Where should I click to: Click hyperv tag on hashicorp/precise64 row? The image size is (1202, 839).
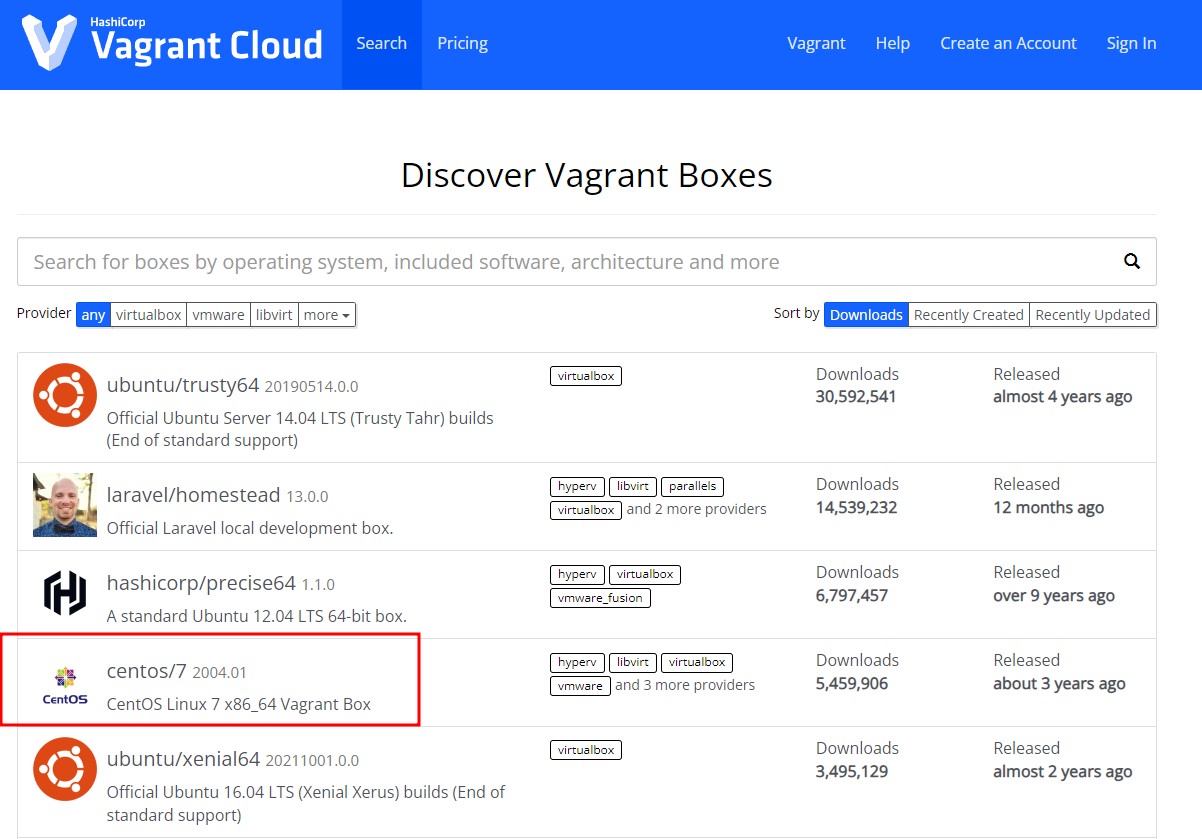577,574
